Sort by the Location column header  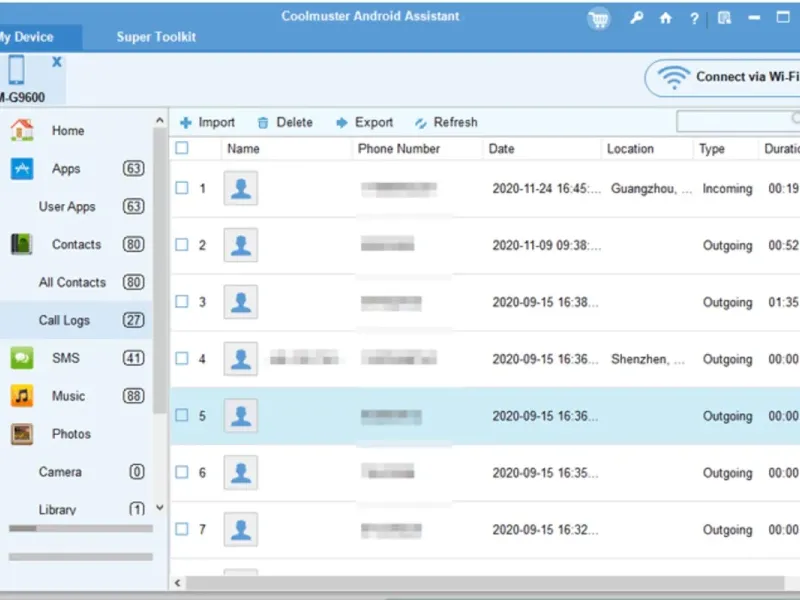647,149
